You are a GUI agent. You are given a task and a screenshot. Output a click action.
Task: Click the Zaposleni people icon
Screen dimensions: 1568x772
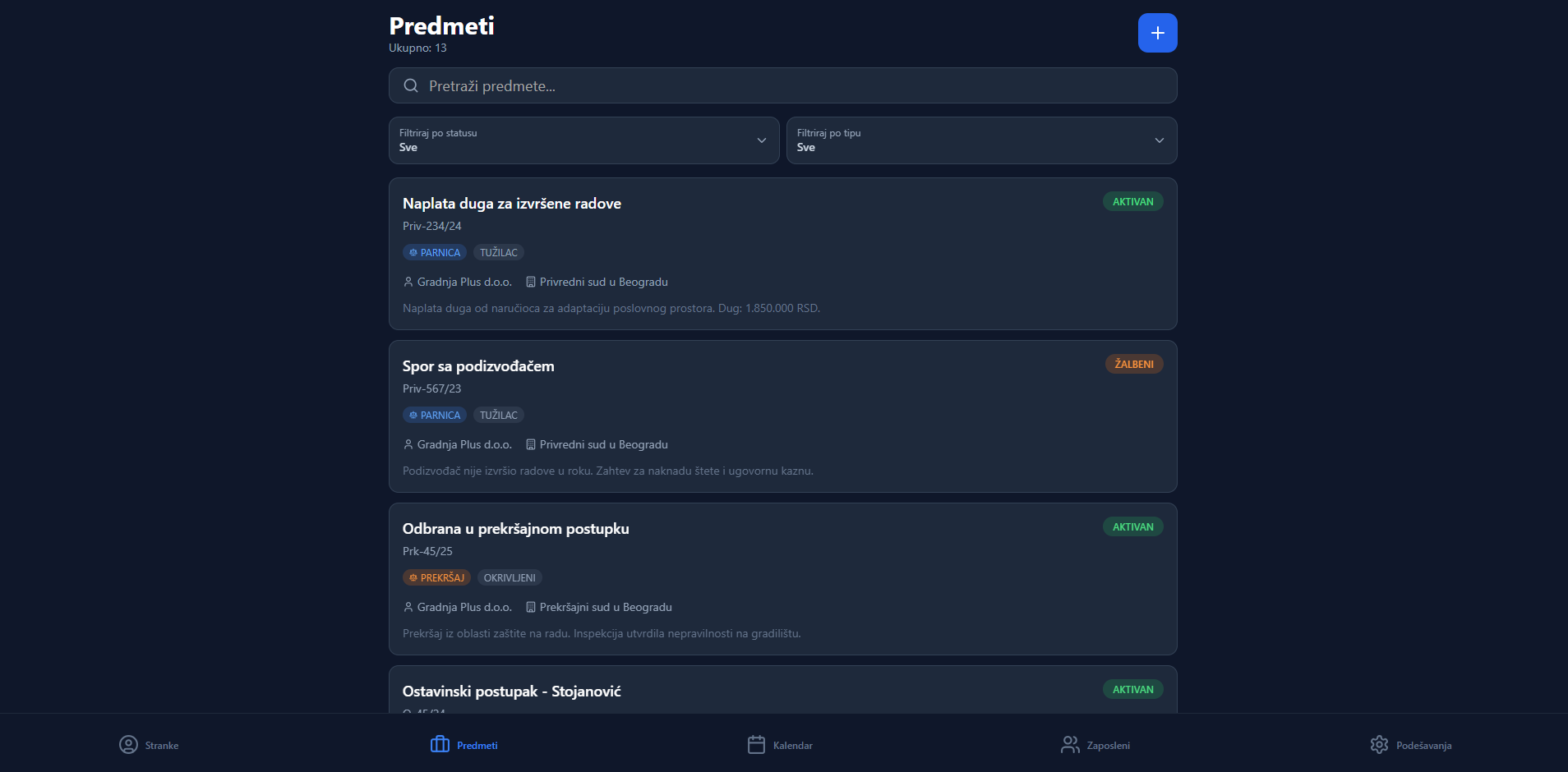pyautogui.click(x=1070, y=745)
